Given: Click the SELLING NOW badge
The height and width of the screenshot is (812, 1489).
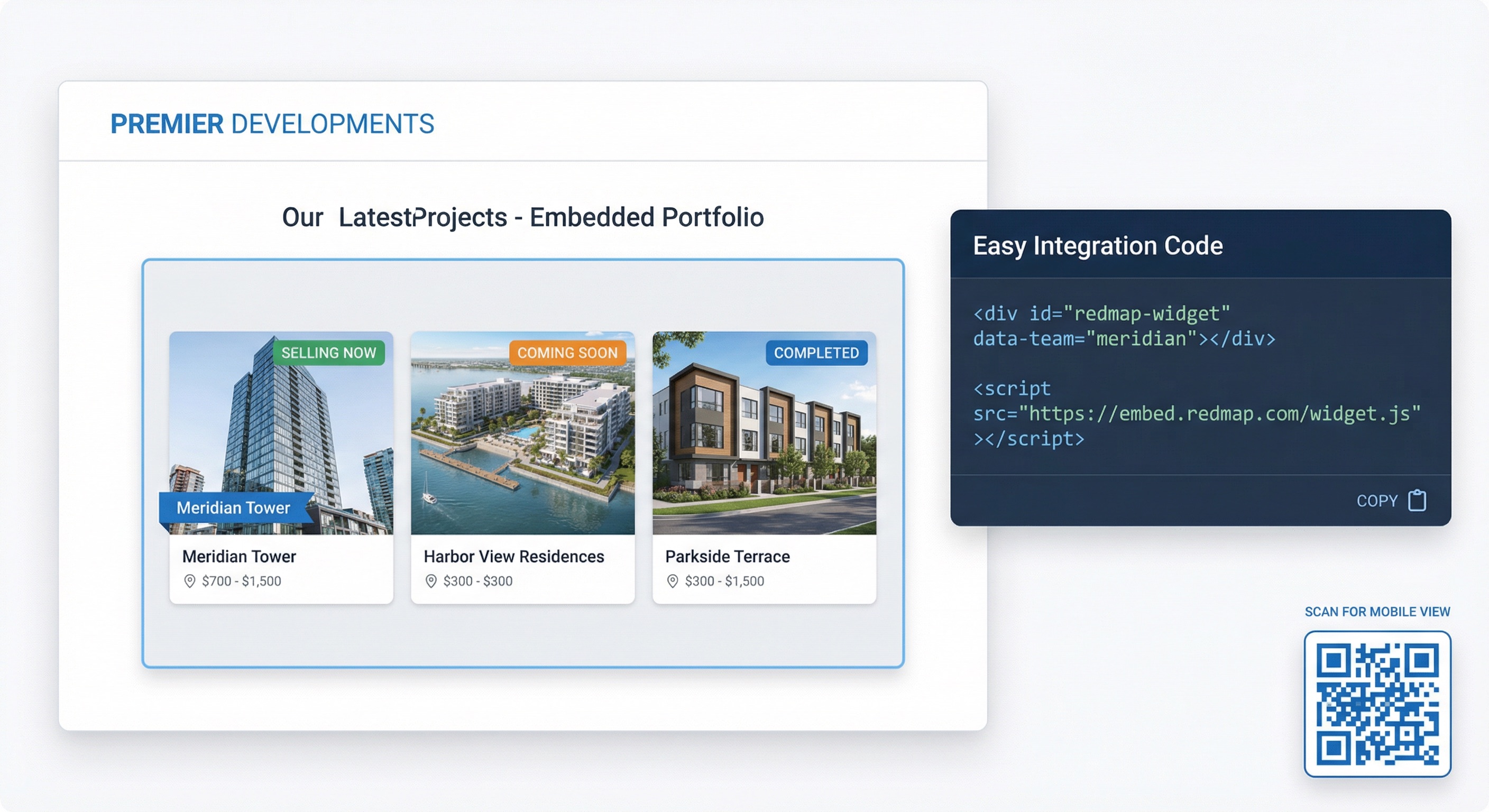Looking at the screenshot, I should [329, 353].
